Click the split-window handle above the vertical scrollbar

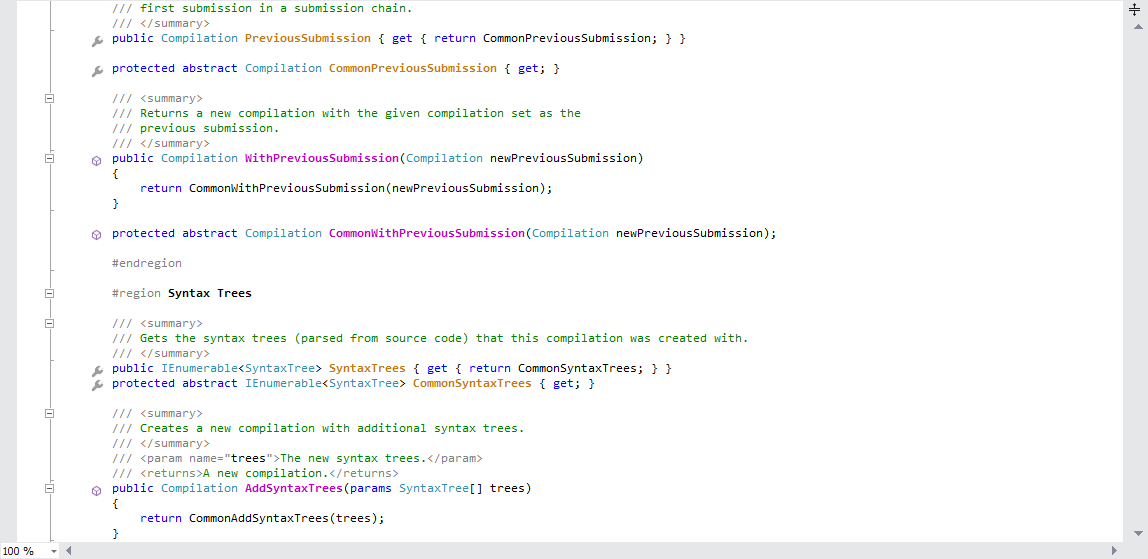pyautogui.click(x=1136, y=9)
